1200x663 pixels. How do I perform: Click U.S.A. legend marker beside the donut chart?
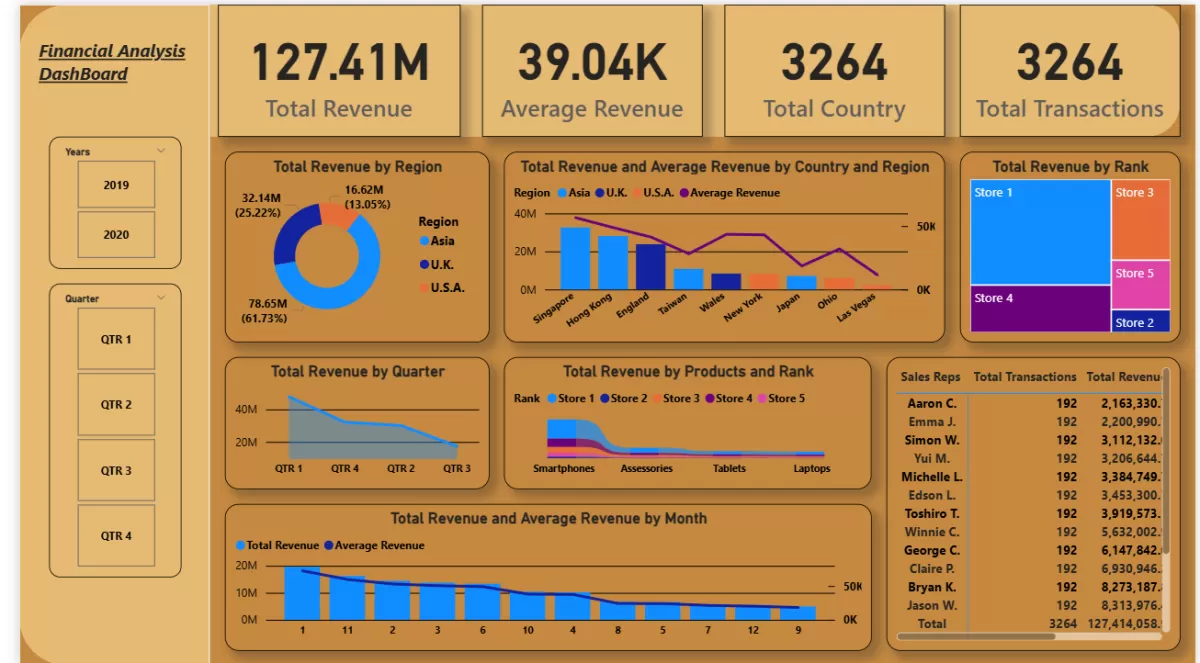tap(425, 288)
